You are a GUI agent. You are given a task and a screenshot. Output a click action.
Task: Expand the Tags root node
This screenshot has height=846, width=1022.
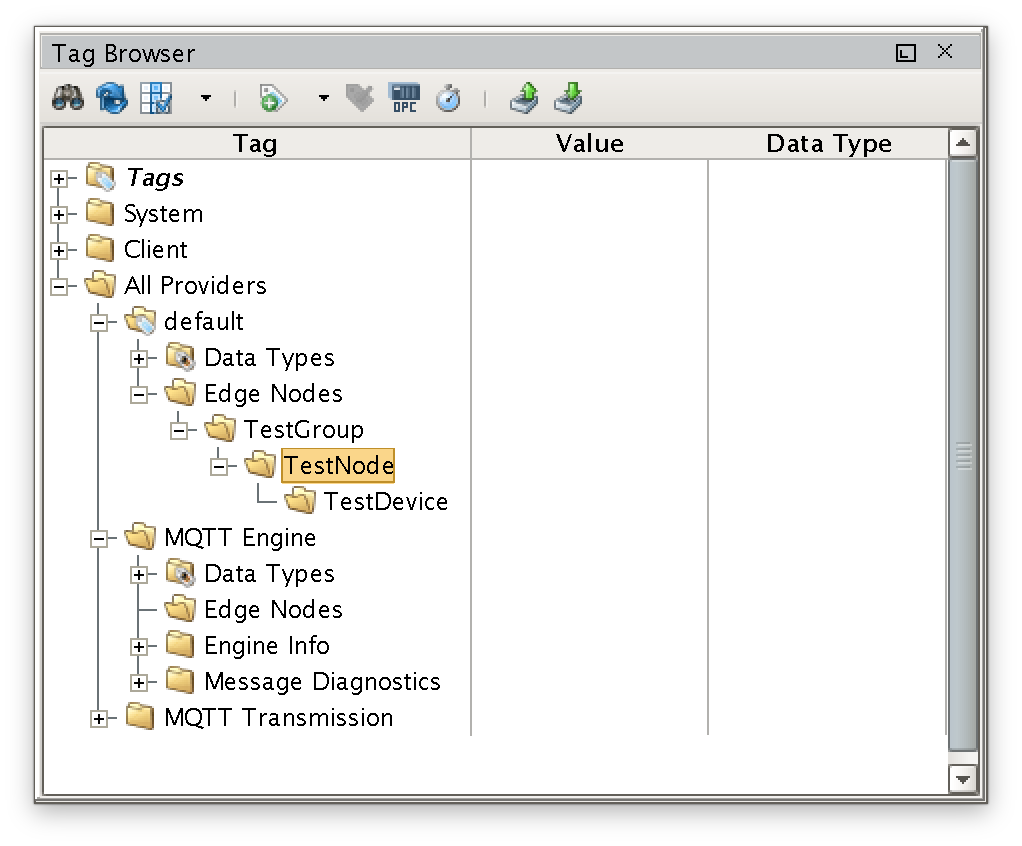point(59,179)
